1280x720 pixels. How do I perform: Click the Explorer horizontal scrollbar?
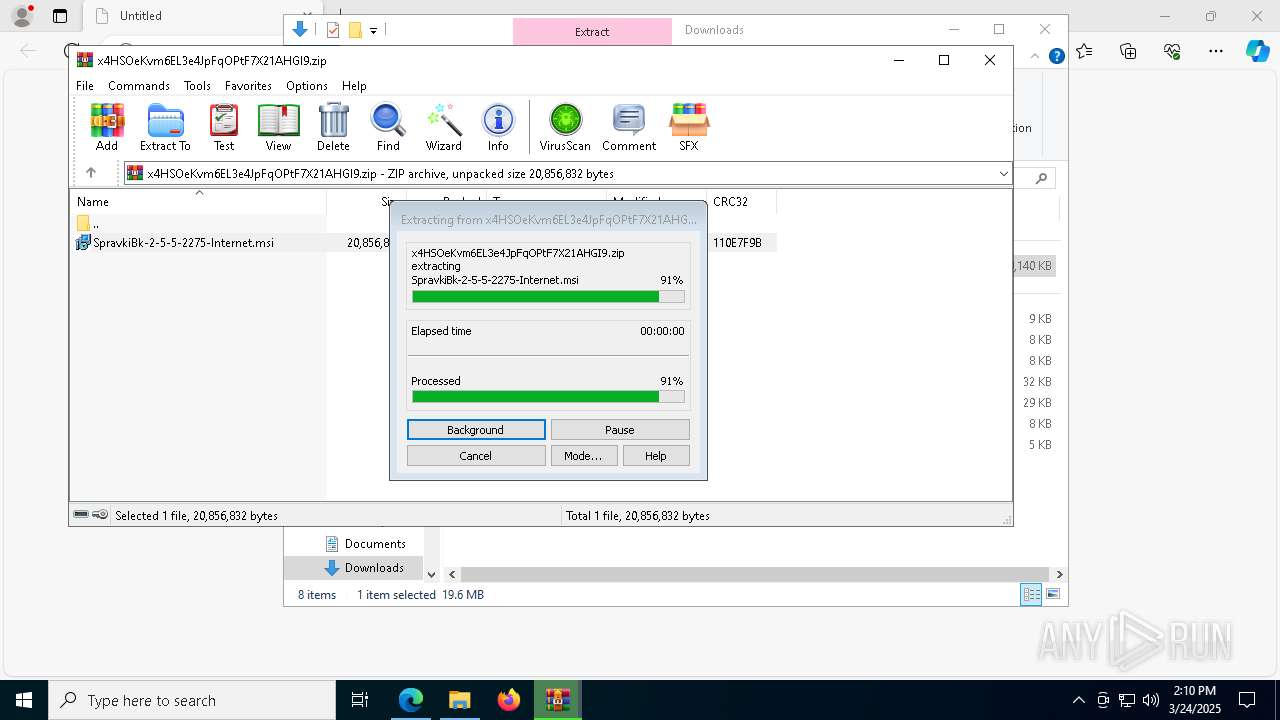755,575
